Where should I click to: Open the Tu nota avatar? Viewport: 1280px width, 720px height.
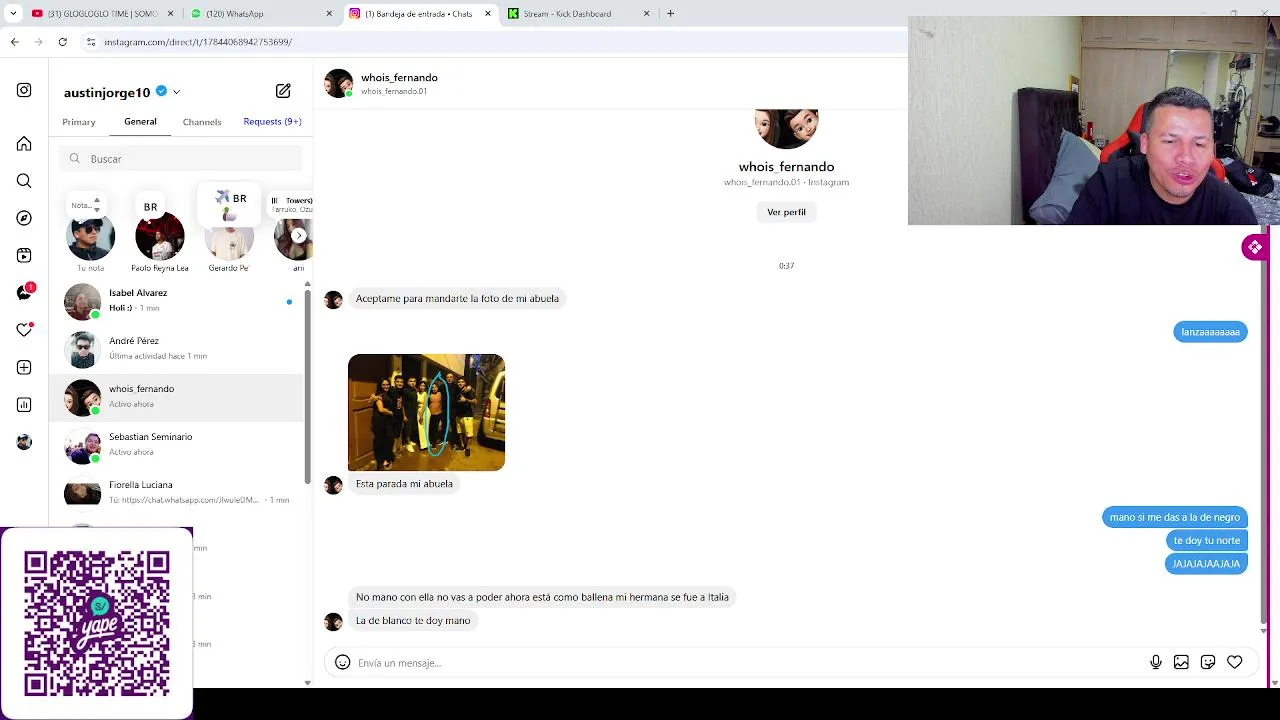pyautogui.click(x=90, y=236)
